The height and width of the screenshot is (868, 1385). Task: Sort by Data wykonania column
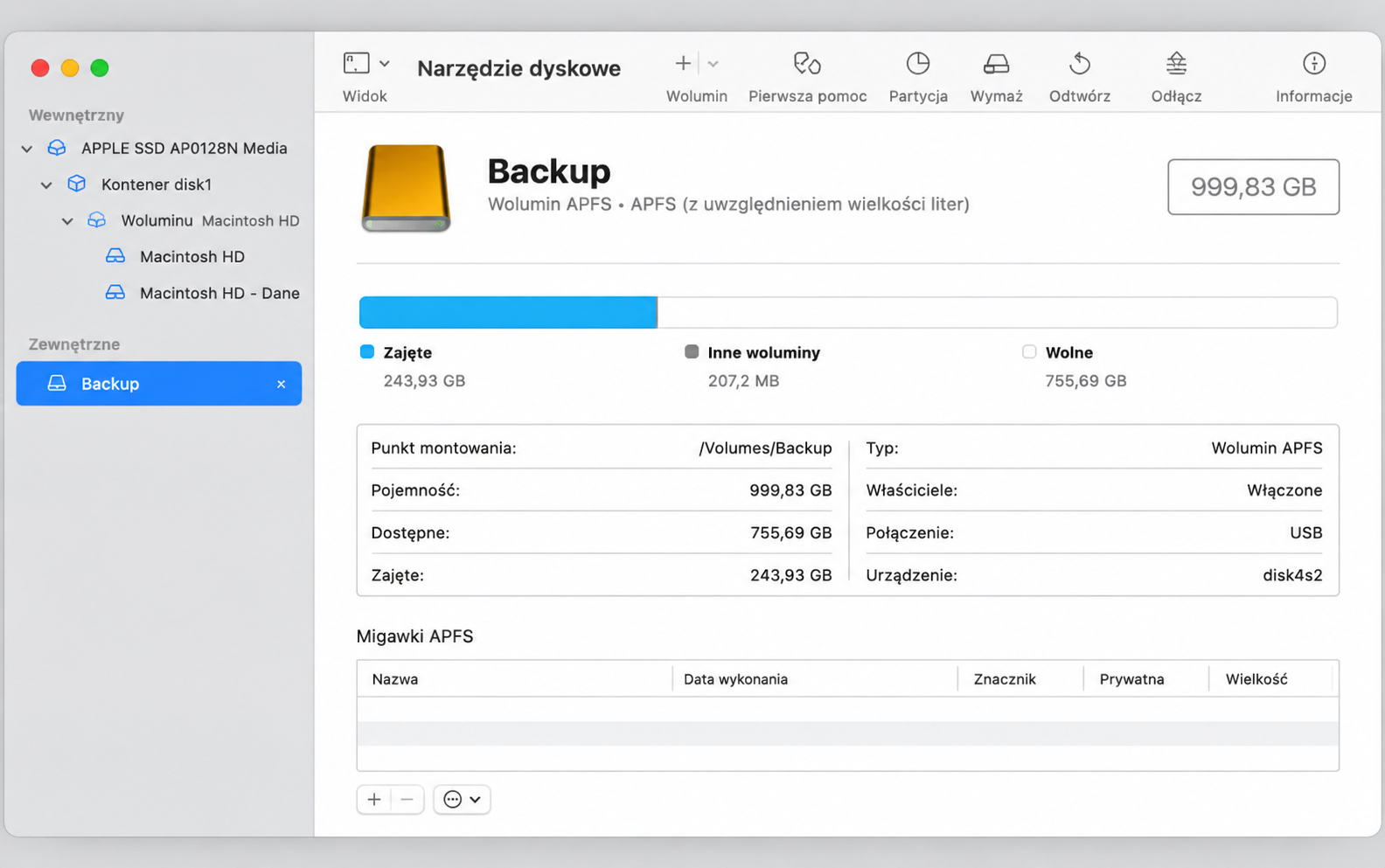(x=815, y=678)
